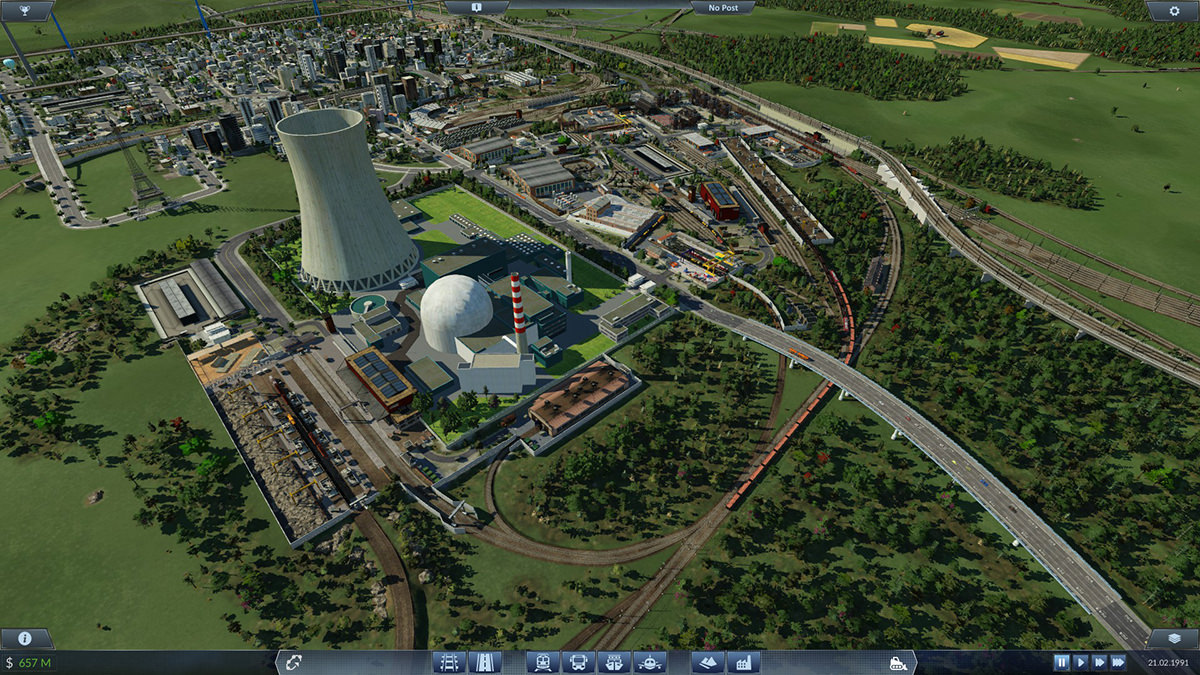Activate the bulldozer demolish tool
Image resolution: width=1200 pixels, height=675 pixels.
click(897, 662)
